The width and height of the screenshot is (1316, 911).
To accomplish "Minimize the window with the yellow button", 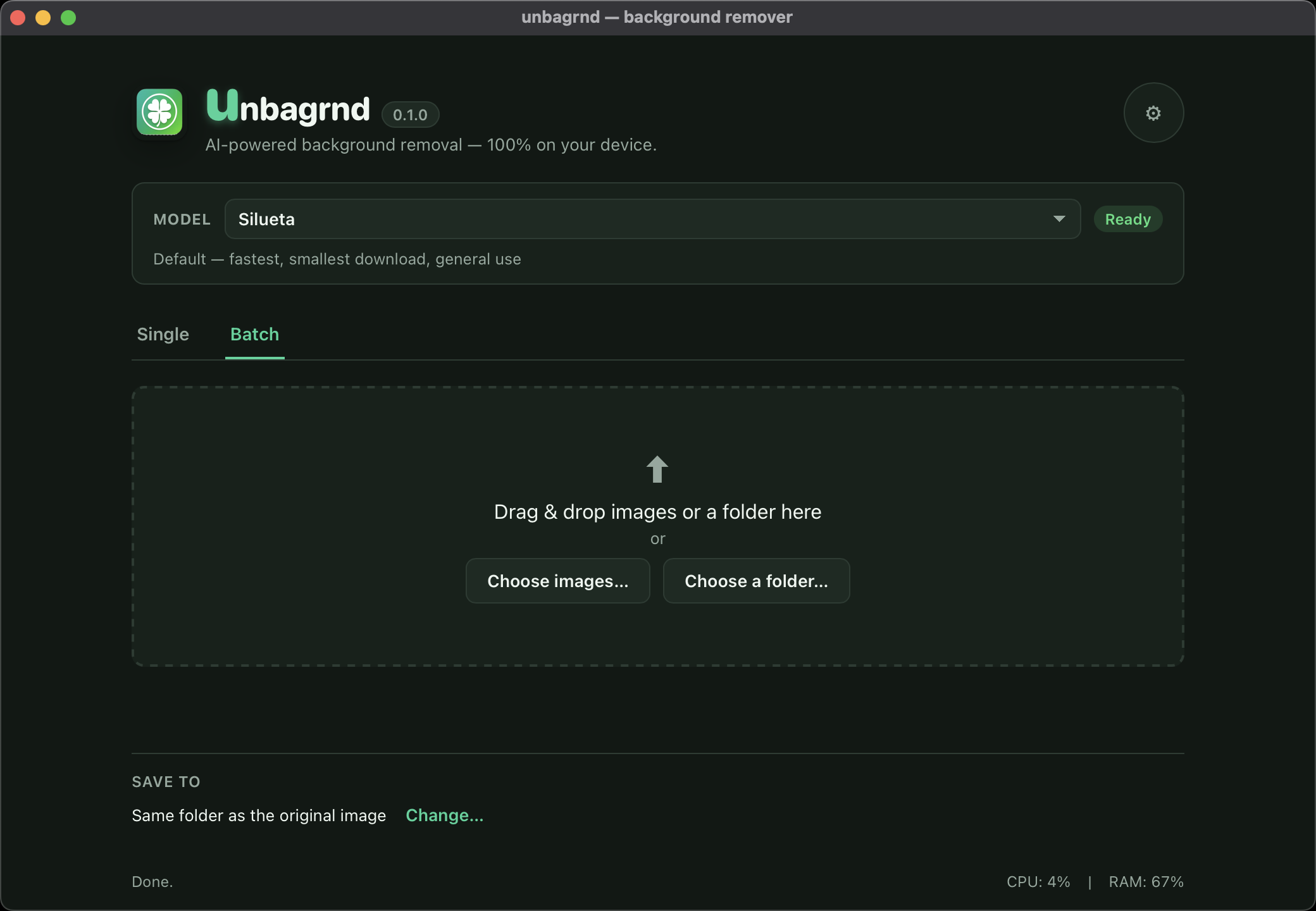I will pyautogui.click(x=43, y=18).
